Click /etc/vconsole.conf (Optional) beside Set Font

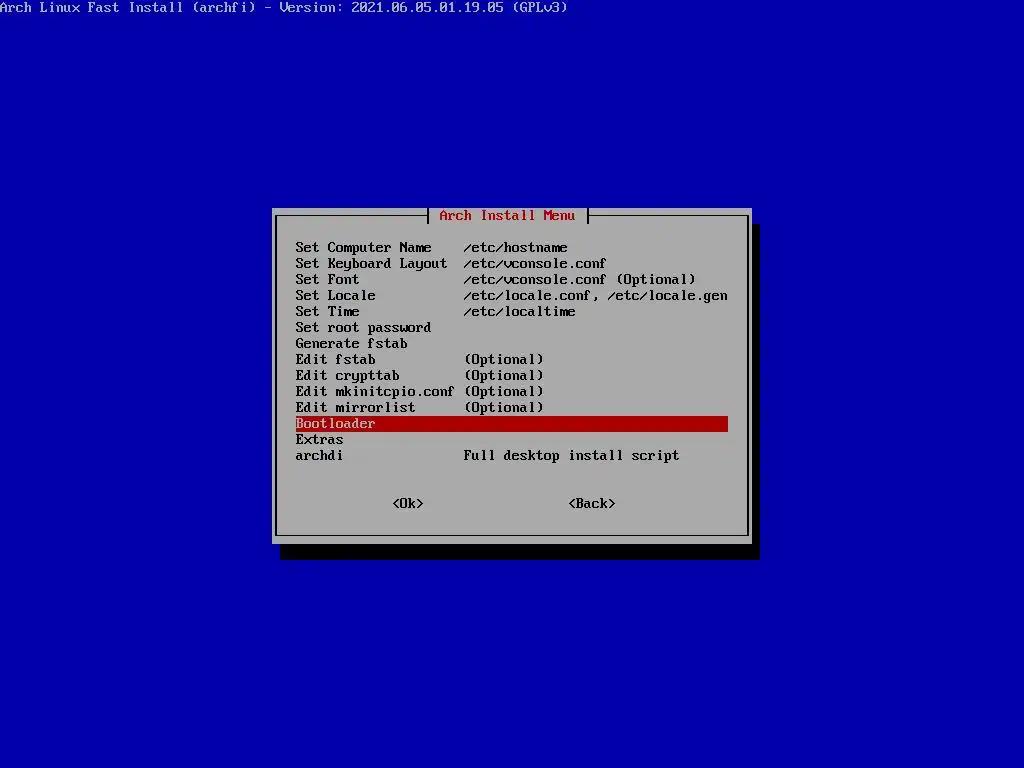coord(579,280)
